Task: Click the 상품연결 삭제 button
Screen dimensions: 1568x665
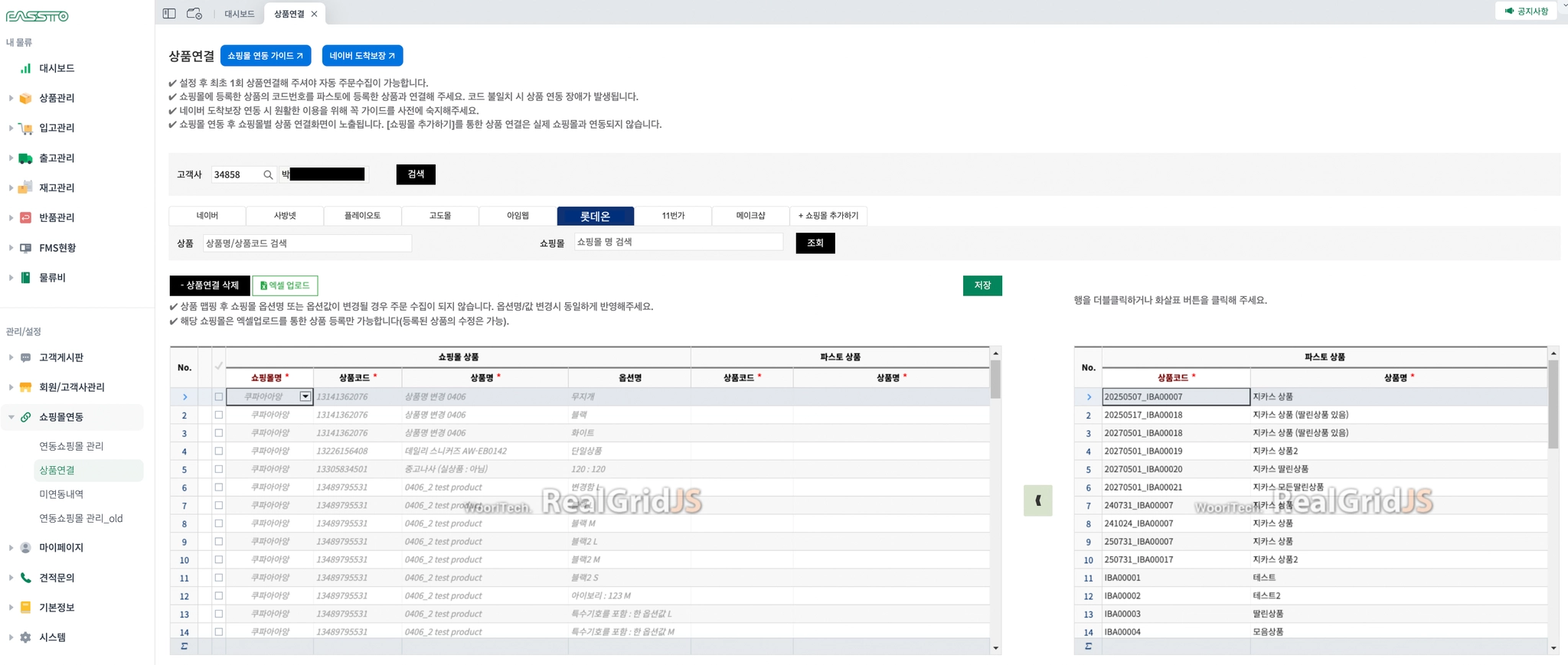Action: coord(210,285)
